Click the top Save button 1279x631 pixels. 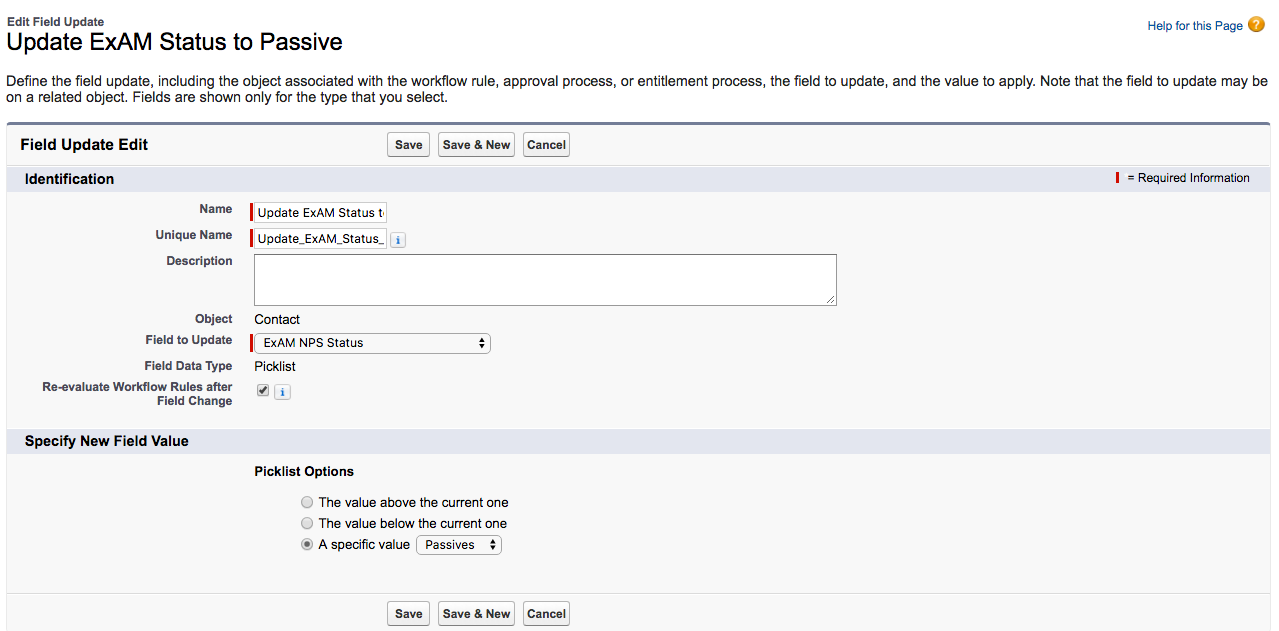pos(408,145)
